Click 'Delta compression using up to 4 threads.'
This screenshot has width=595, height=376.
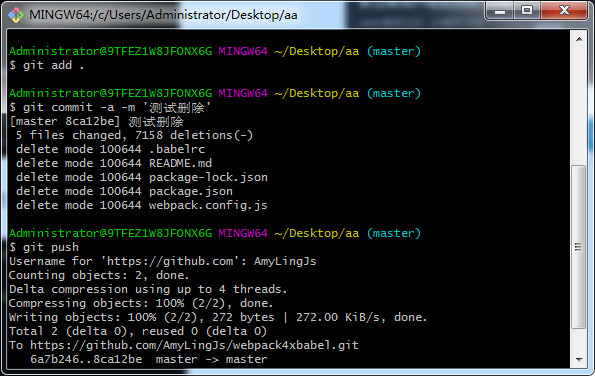coord(148,289)
